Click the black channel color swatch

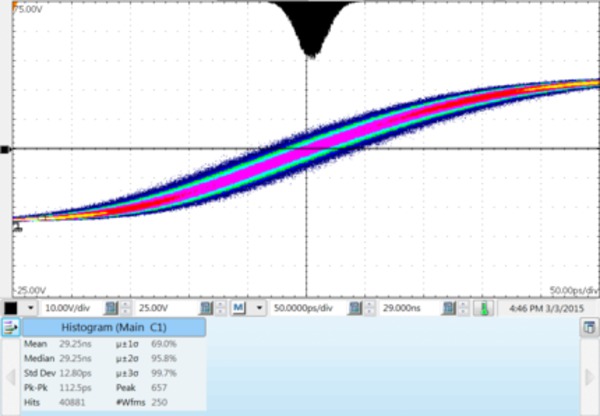tap(12, 307)
